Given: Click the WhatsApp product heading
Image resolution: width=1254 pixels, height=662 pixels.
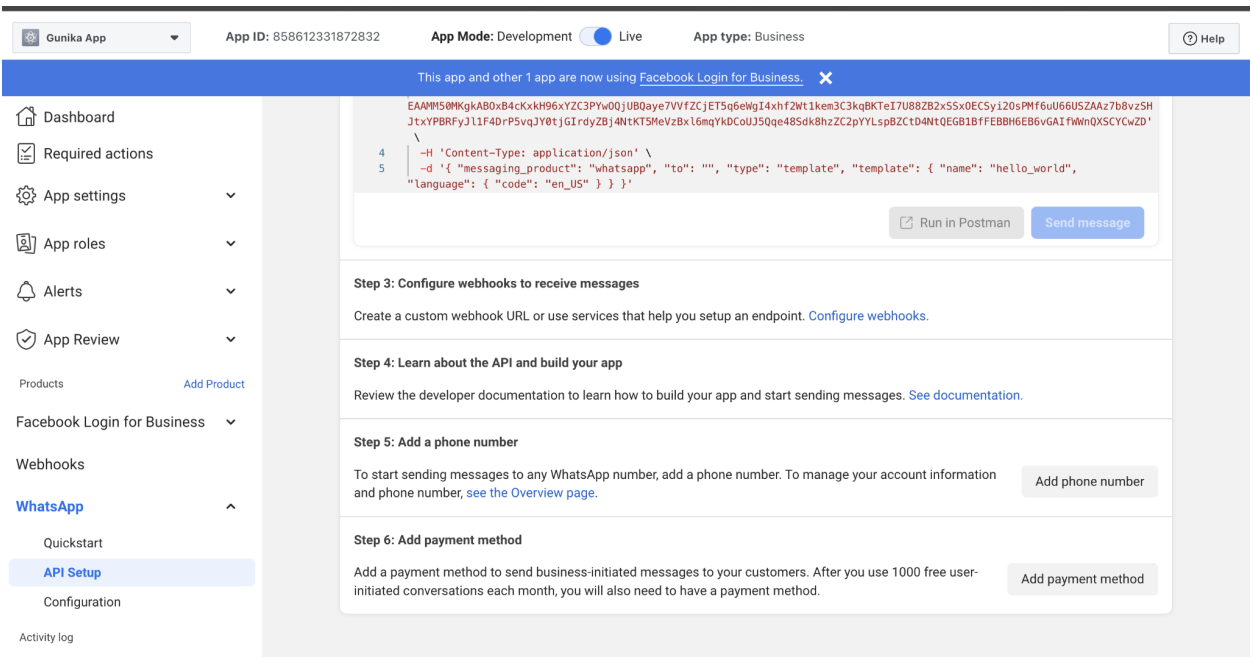Looking at the screenshot, I should coord(49,506).
